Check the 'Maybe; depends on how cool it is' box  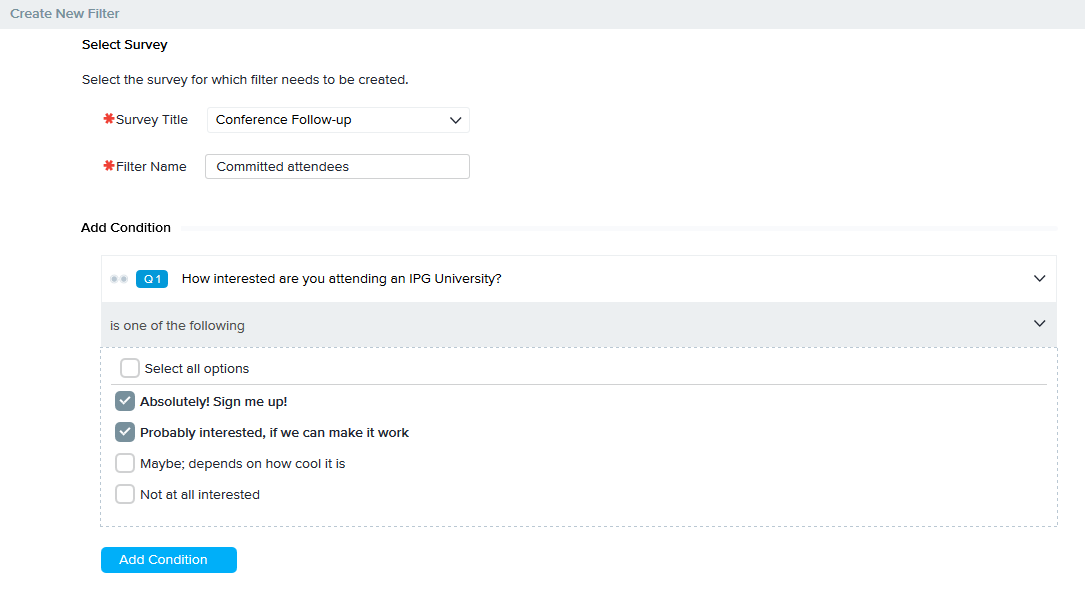(125, 463)
